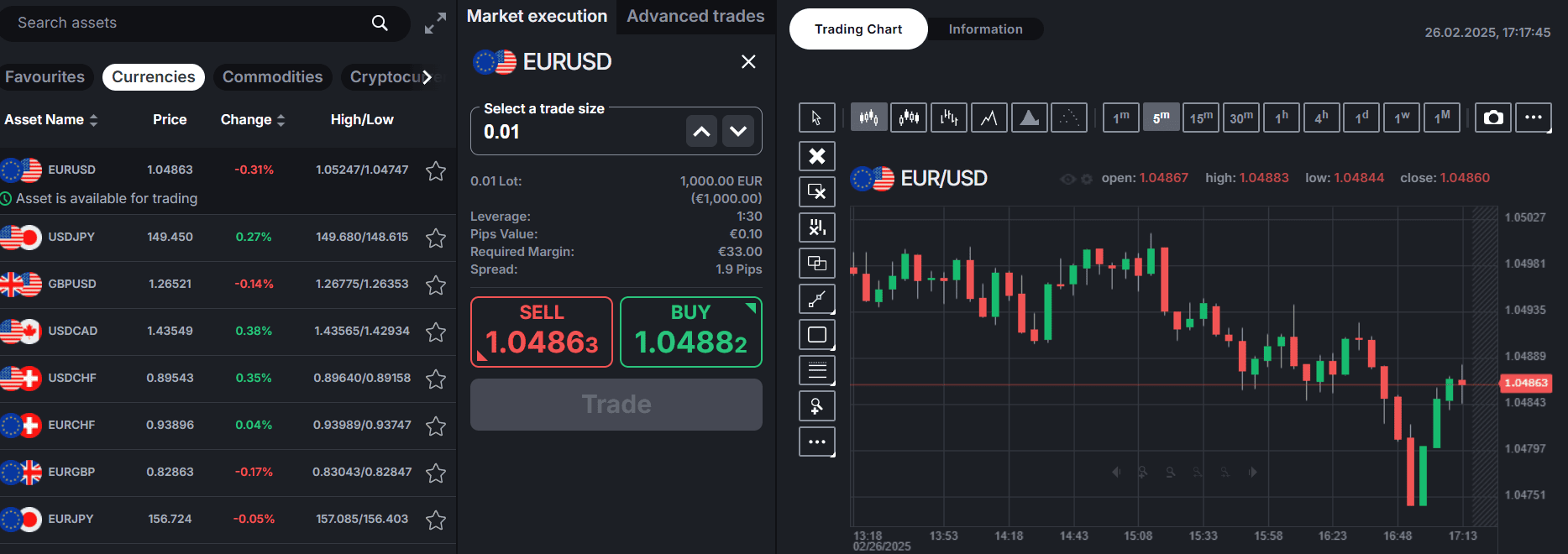
Task: Sort assets by the Change column arrows
Action: (x=280, y=119)
